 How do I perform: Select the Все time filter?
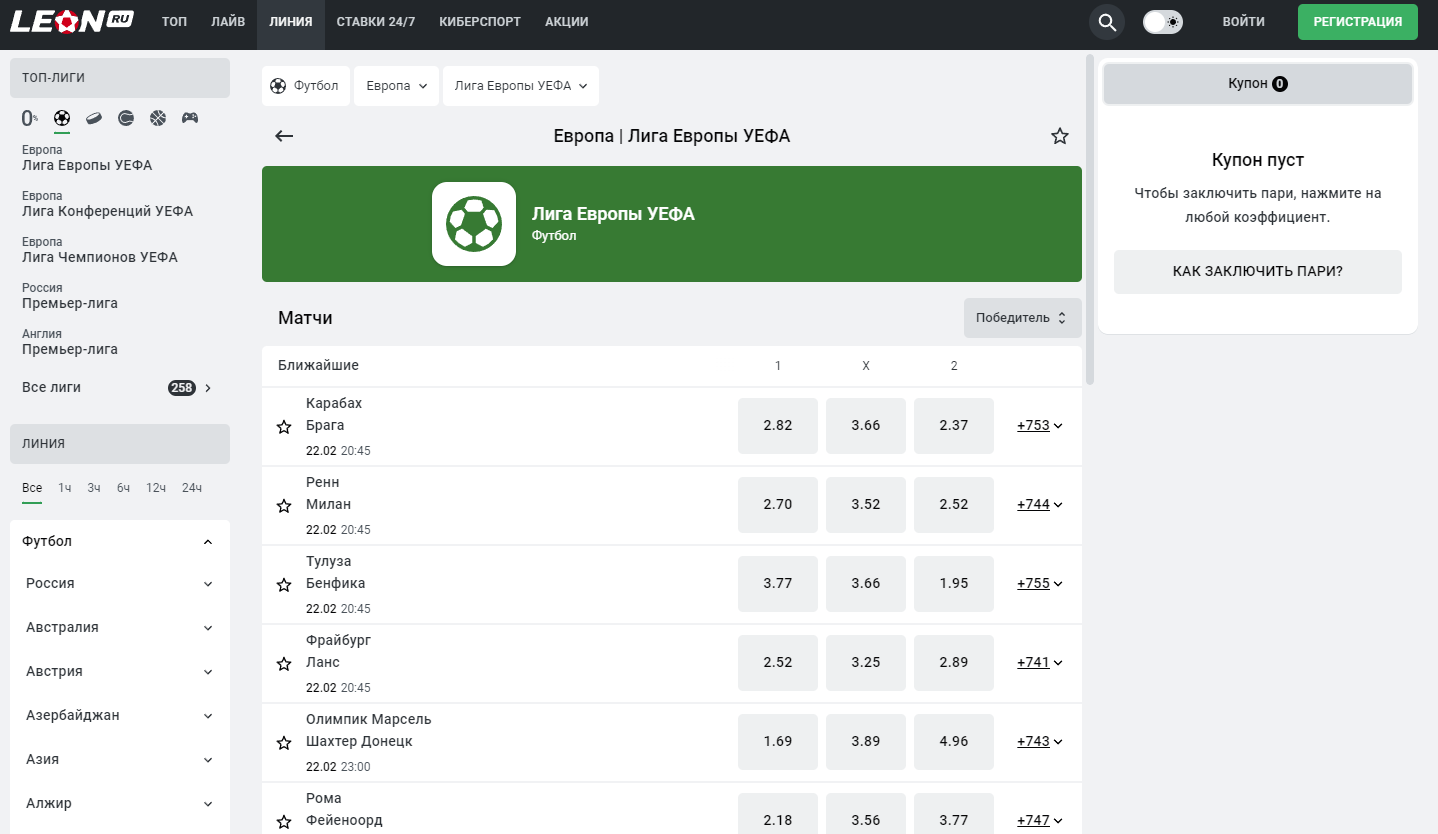pos(32,488)
